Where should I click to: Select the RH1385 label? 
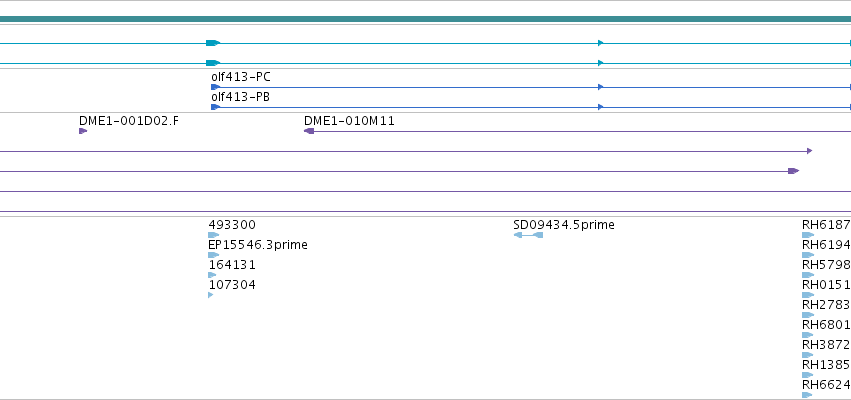coord(826,365)
